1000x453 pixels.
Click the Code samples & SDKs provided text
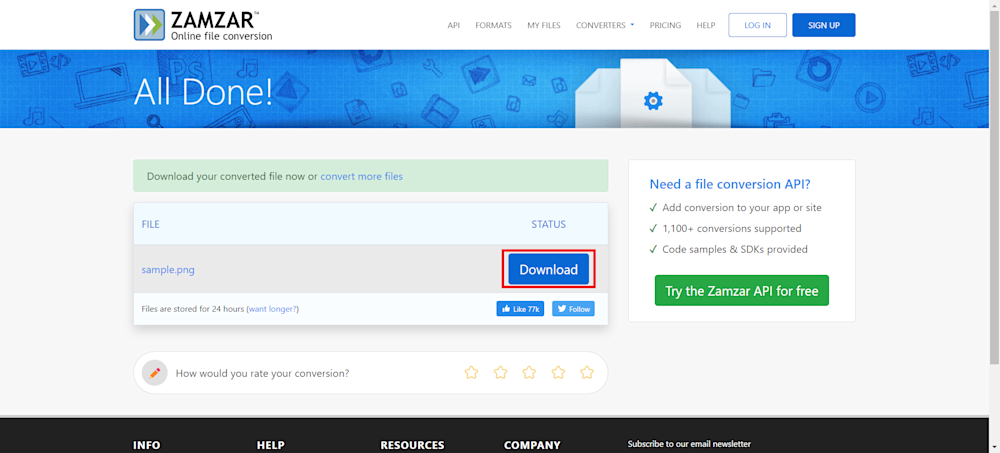coord(735,249)
